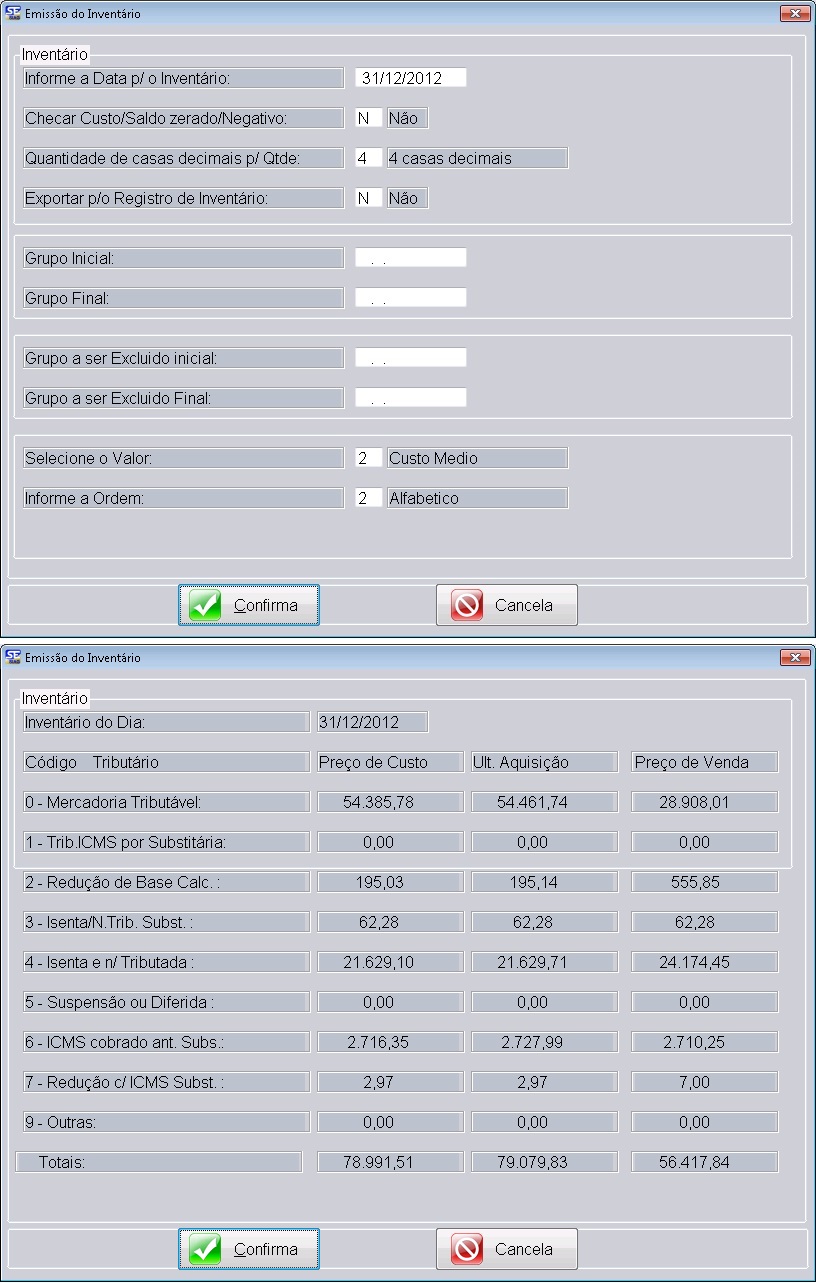This screenshot has height=1283, width=816.
Task: Click the red cancel icon in the totals dialog
Action: click(x=466, y=1250)
